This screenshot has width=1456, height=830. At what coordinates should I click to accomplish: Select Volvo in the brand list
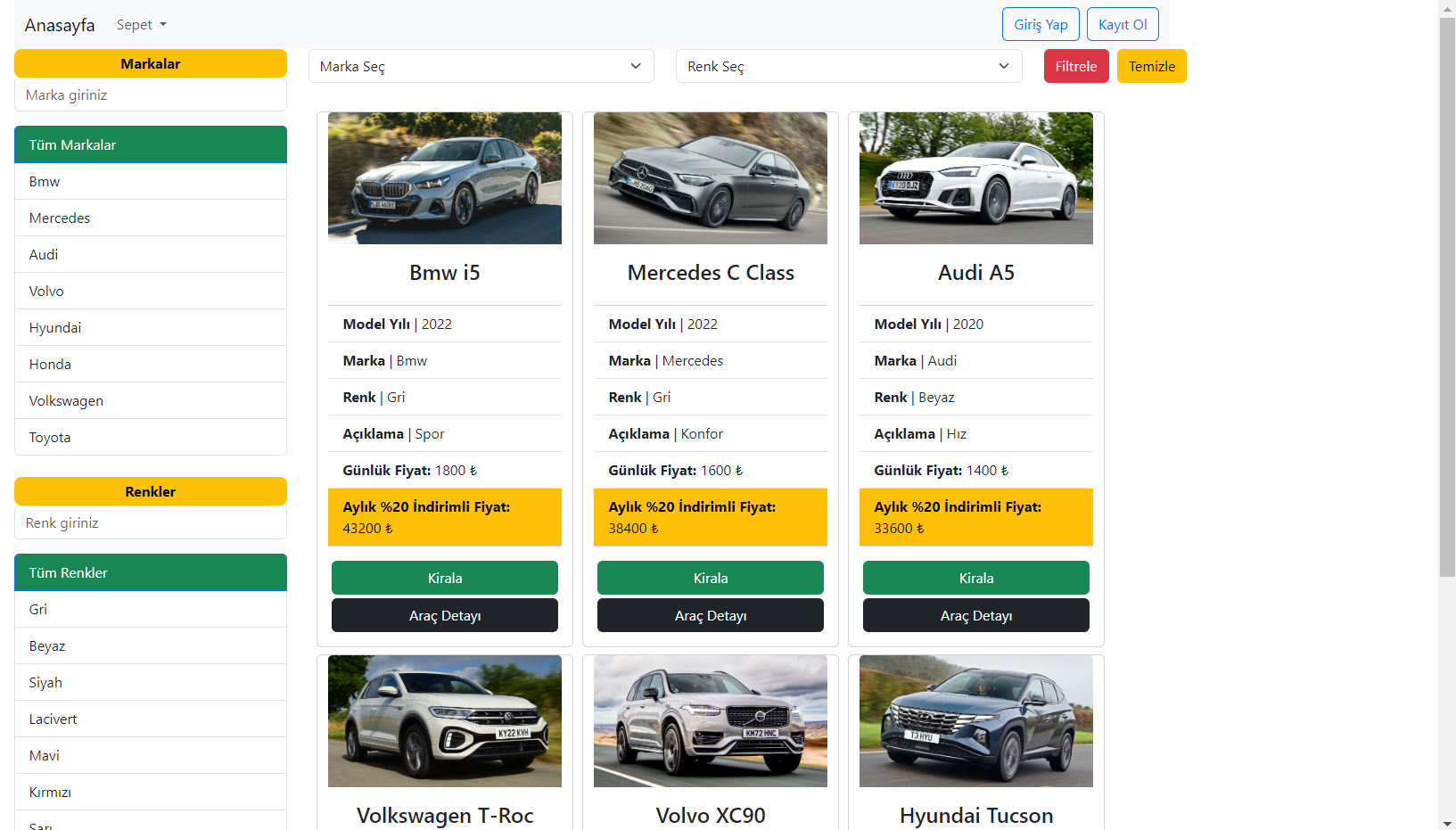point(151,291)
